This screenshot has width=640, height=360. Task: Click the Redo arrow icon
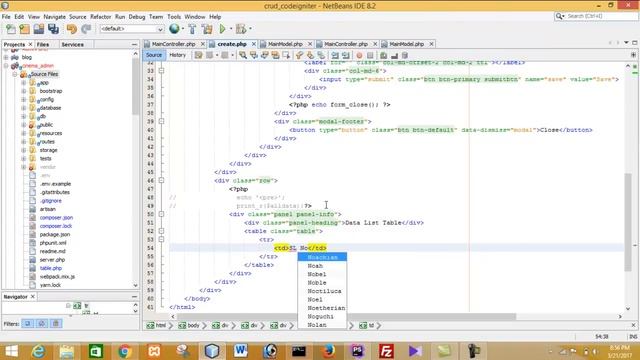pyautogui.click(x=86, y=29)
